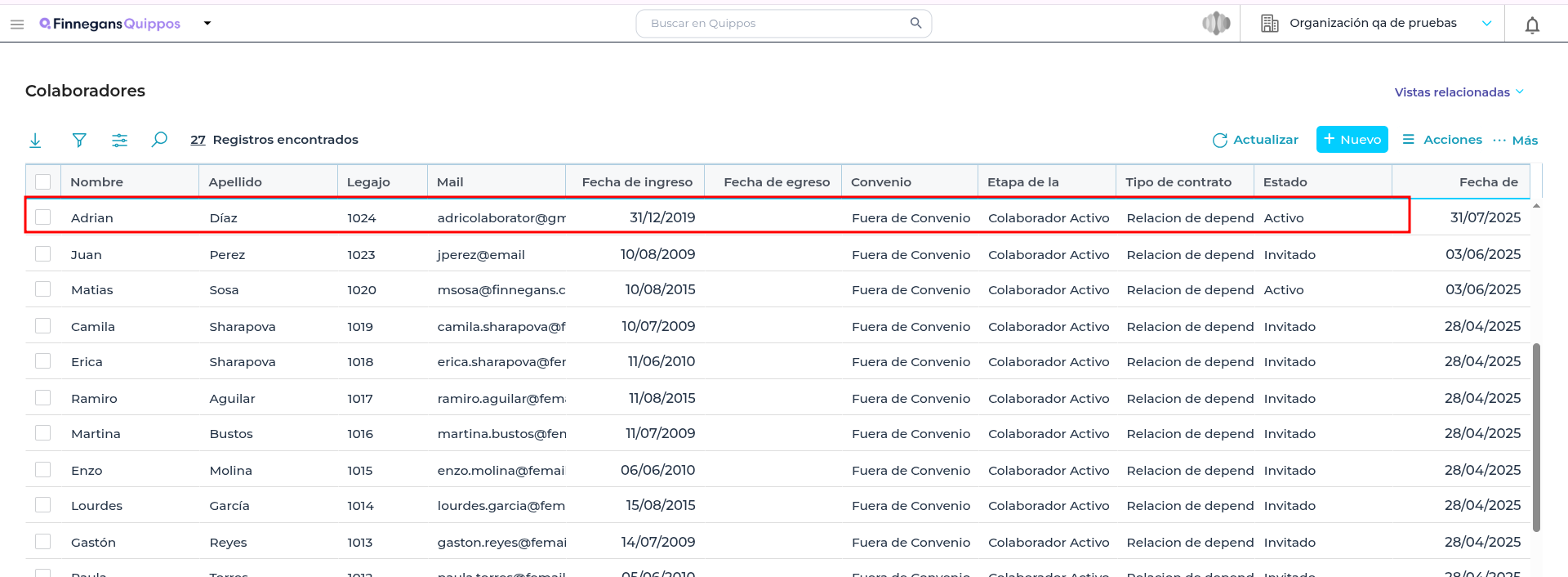Select the Adrian Díaz row checkbox
Viewport: 1568px width, 577px height.
[43, 217]
